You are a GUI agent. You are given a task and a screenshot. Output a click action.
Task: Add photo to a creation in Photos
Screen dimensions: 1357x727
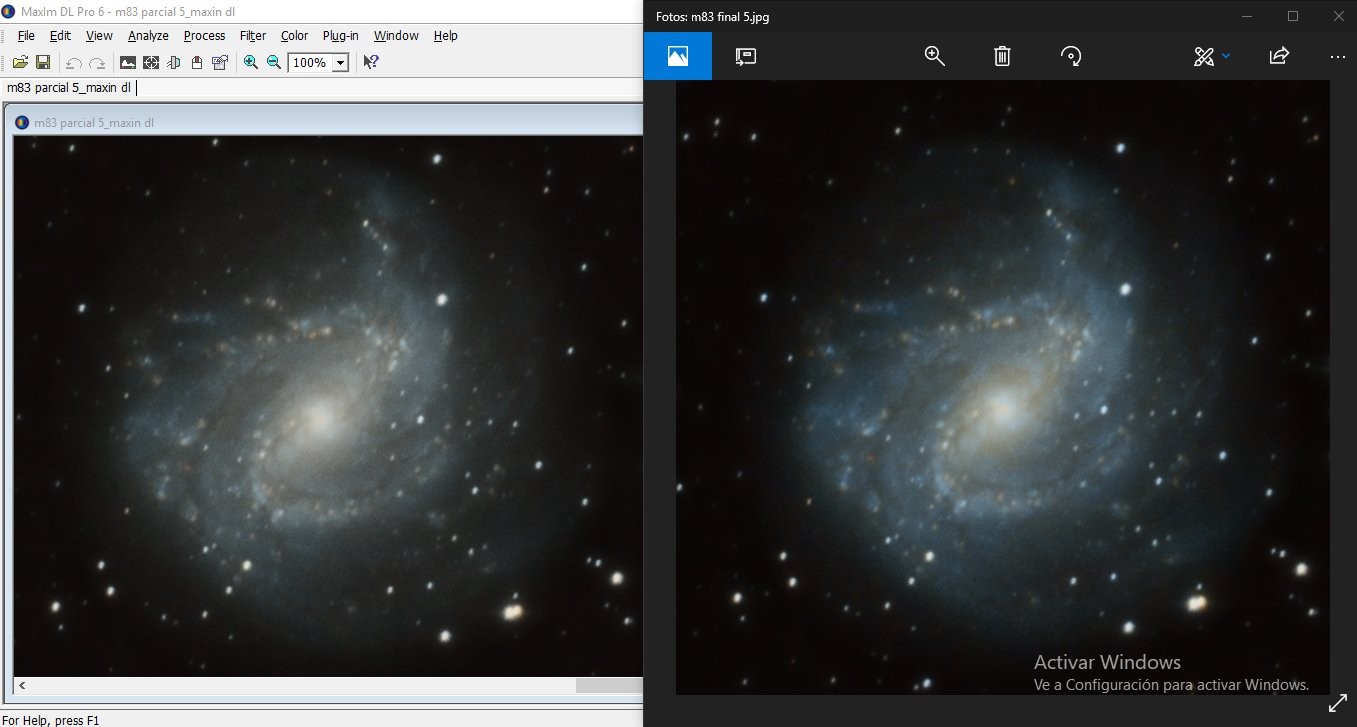(x=745, y=56)
